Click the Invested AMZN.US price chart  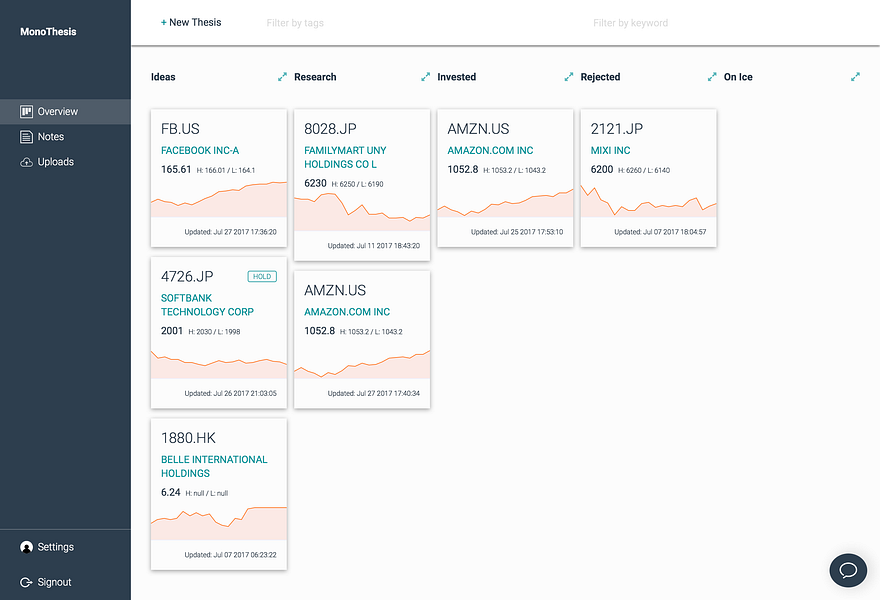(x=505, y=203)
